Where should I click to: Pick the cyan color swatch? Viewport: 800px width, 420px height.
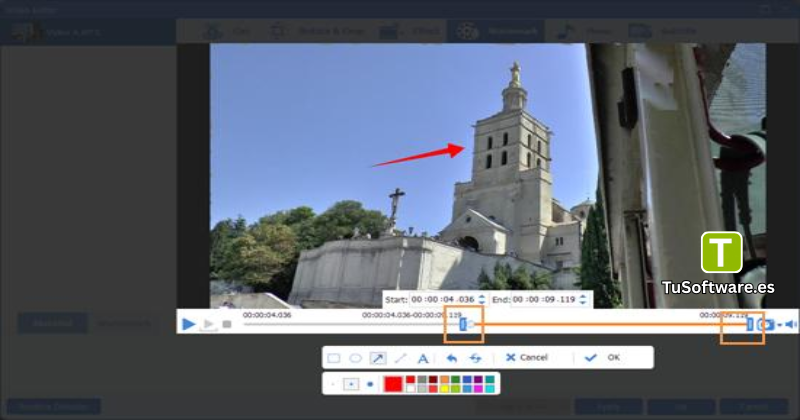[x=490, y=388]
